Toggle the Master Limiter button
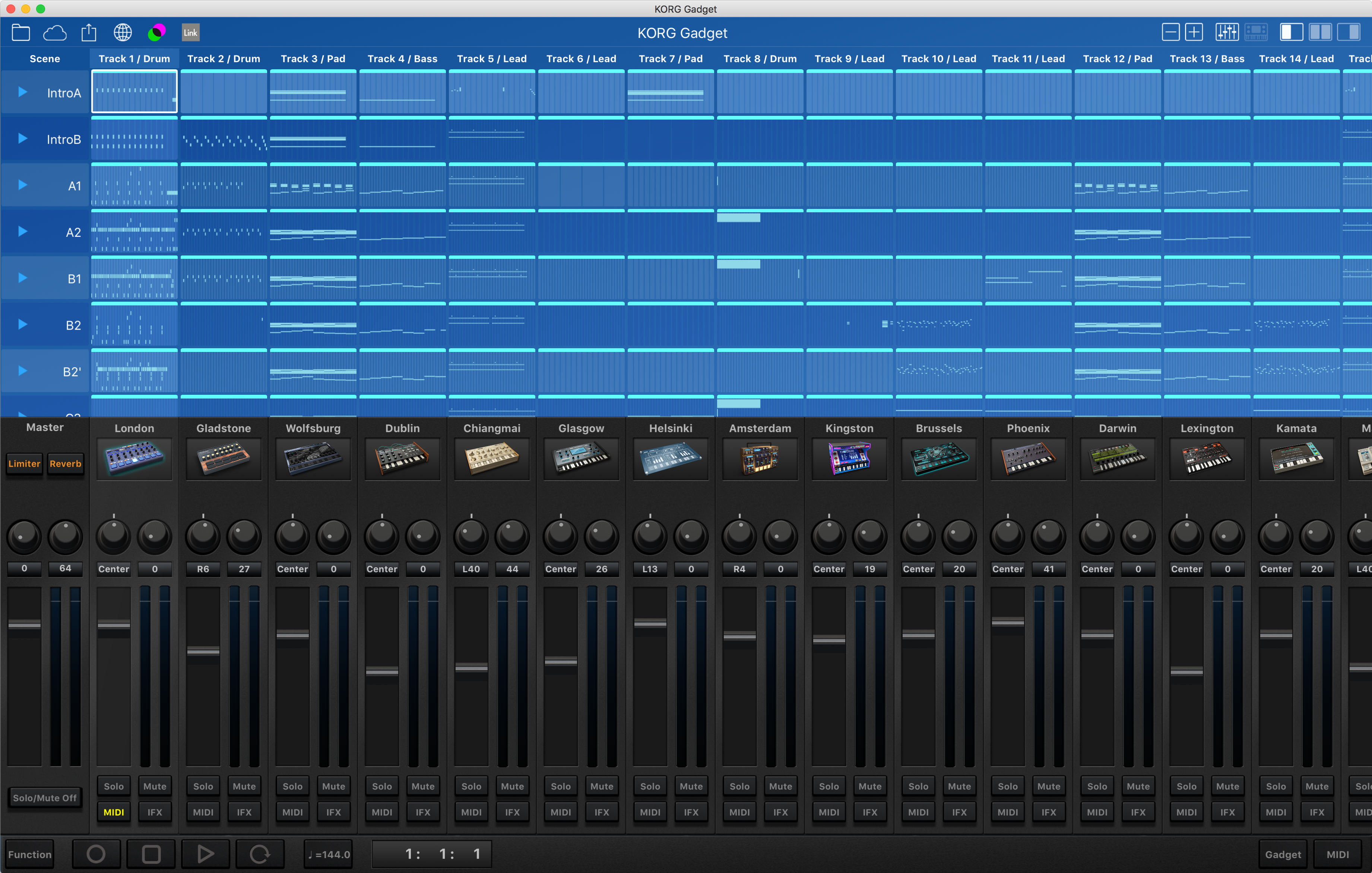The width and height of the screenshot is (1372, 873). (x=25, y=464)
